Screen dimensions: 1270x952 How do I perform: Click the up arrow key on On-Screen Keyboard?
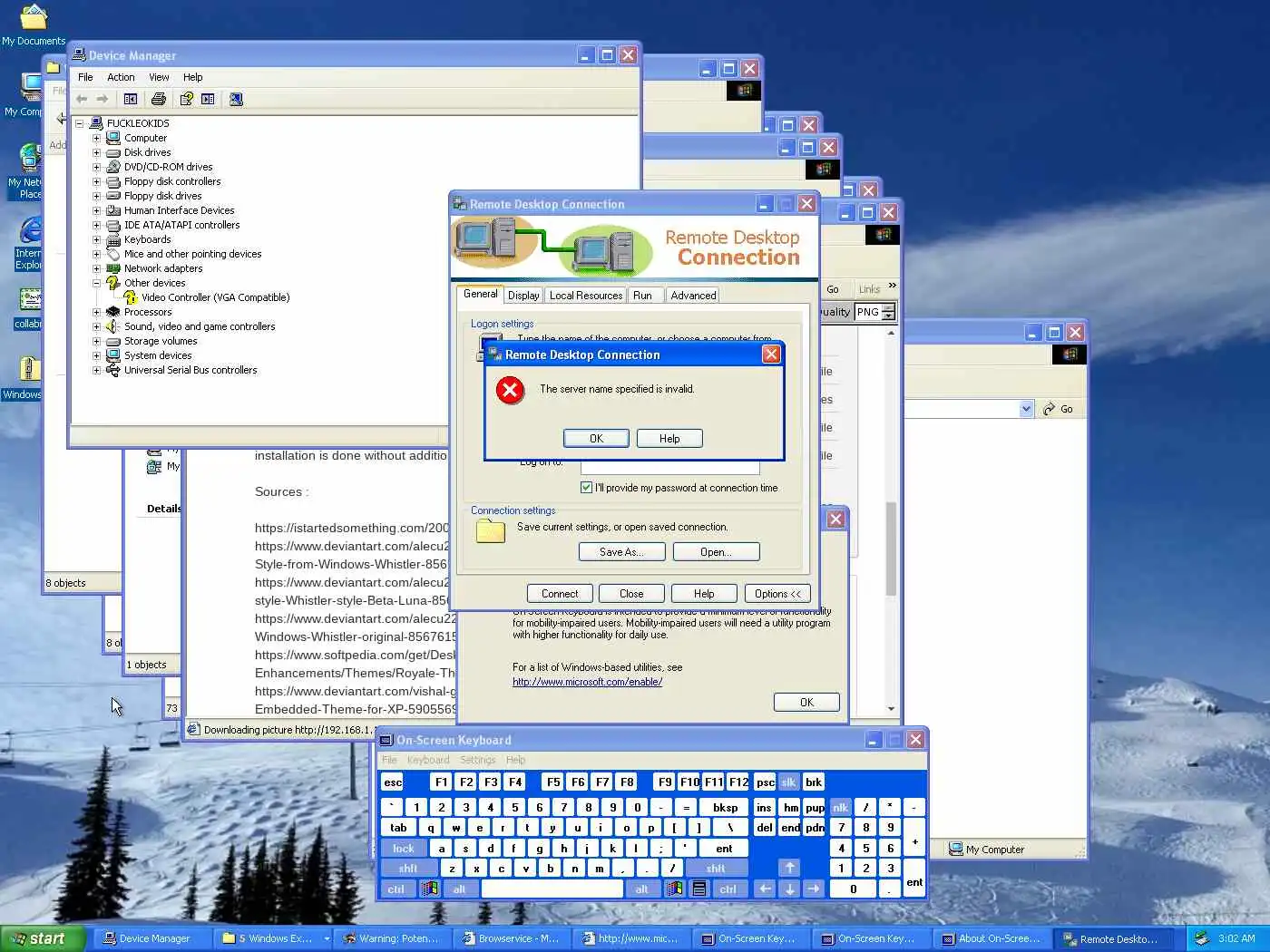pyautogui.click(x=789, y=868)
